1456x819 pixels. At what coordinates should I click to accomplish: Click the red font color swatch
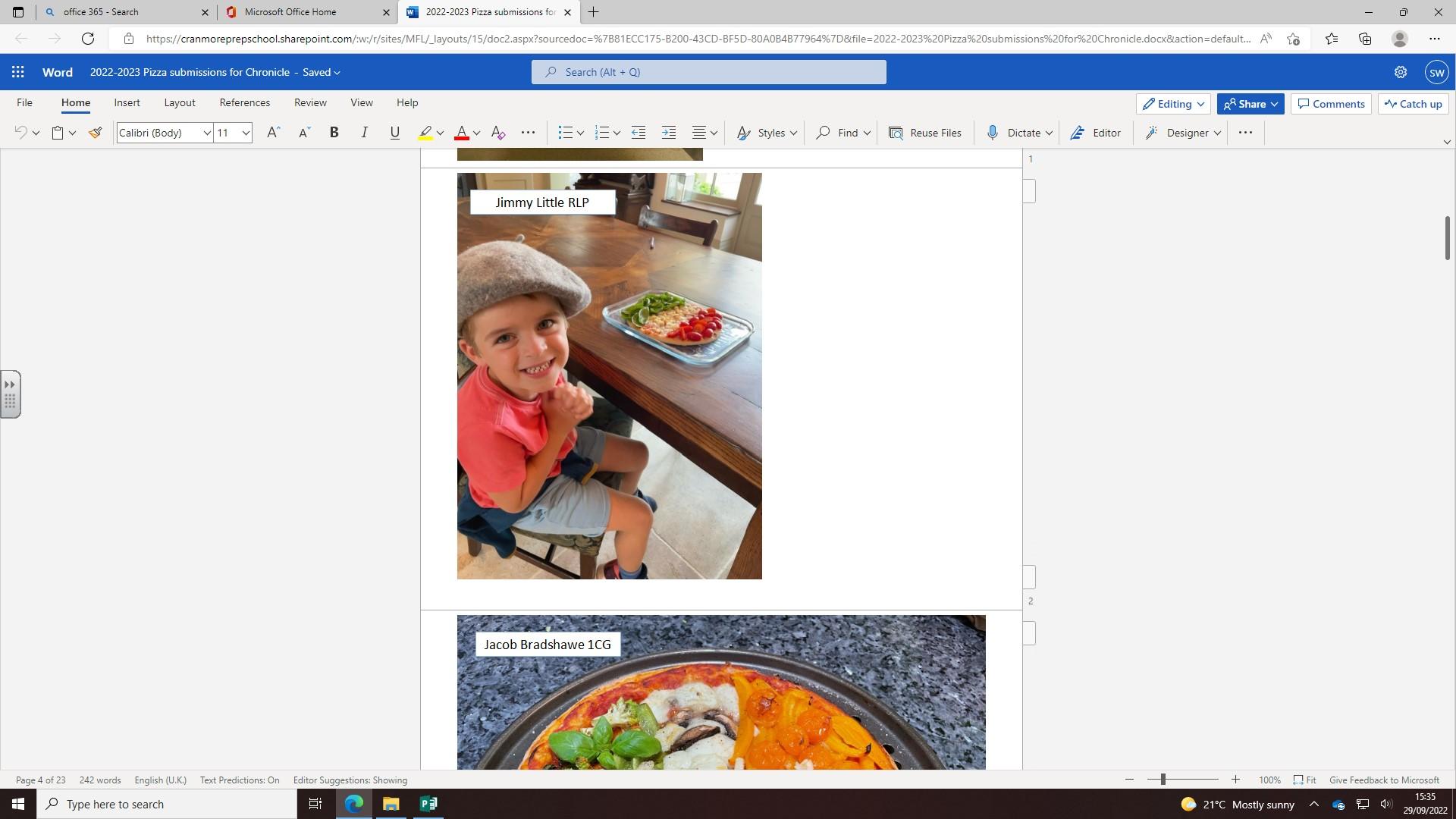[461, 133]
